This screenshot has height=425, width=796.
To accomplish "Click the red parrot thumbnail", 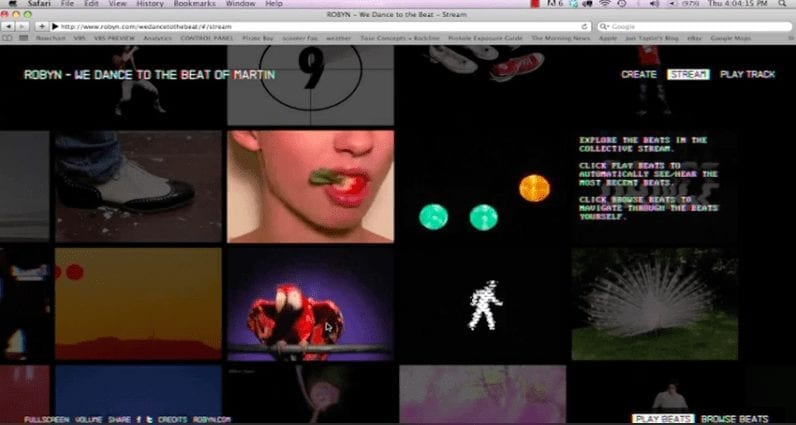I will tap(310, 304).
